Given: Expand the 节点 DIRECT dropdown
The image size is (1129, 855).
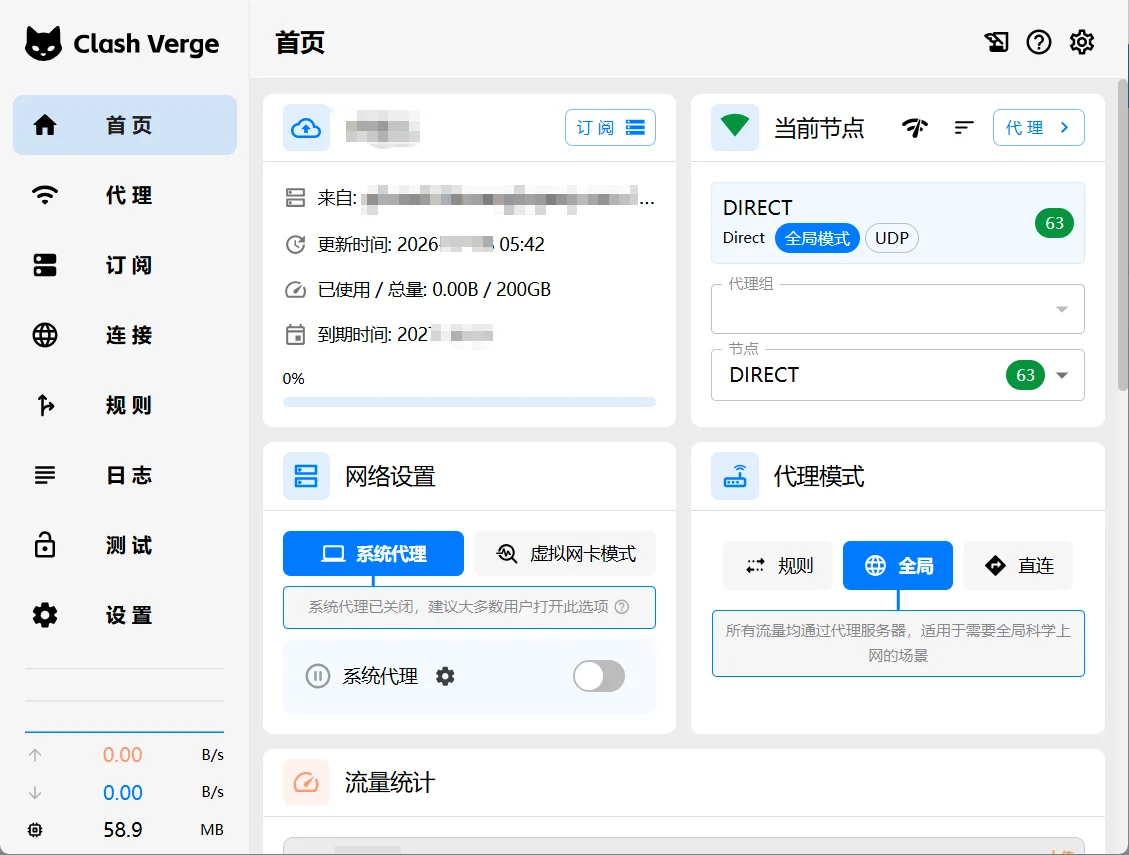Looking at the screenshot, I should (x=897, y=375).
